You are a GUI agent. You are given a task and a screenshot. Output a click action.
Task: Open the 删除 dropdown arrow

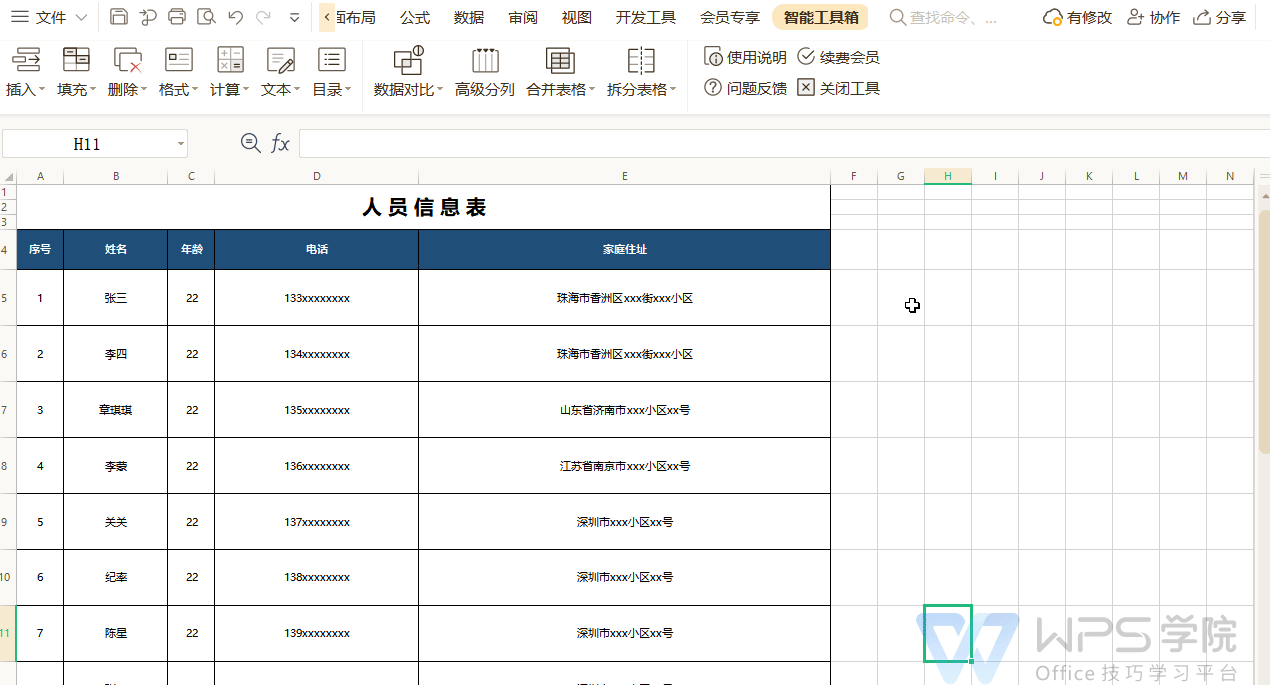(144, 90)
